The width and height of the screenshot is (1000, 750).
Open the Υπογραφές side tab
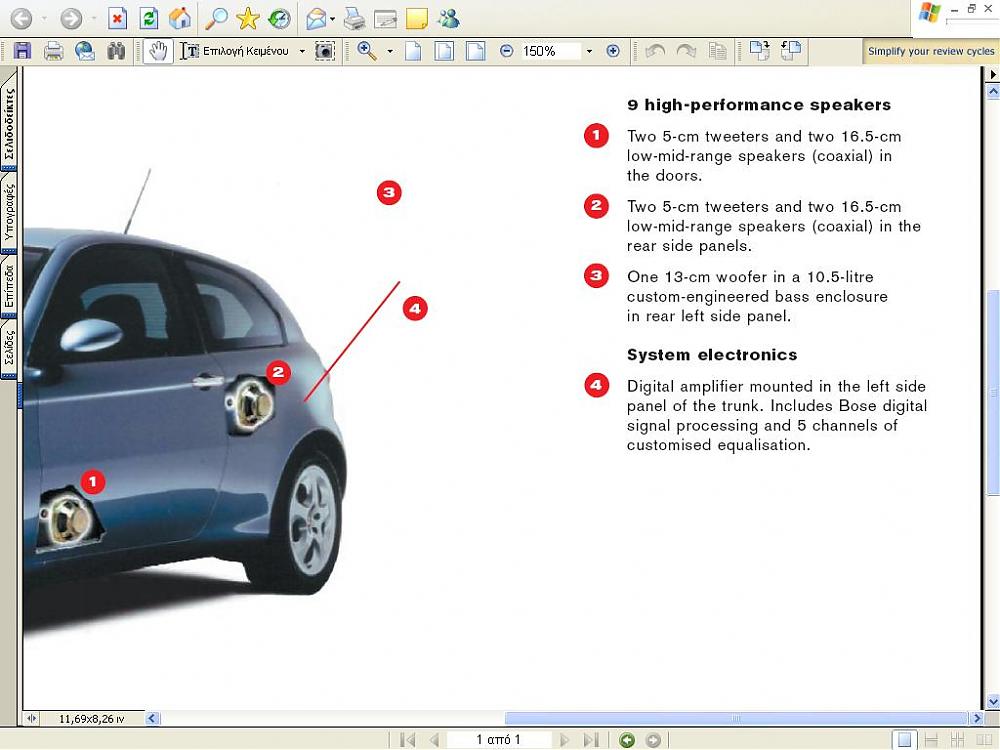pyautogui.click(x=9, y=212)
